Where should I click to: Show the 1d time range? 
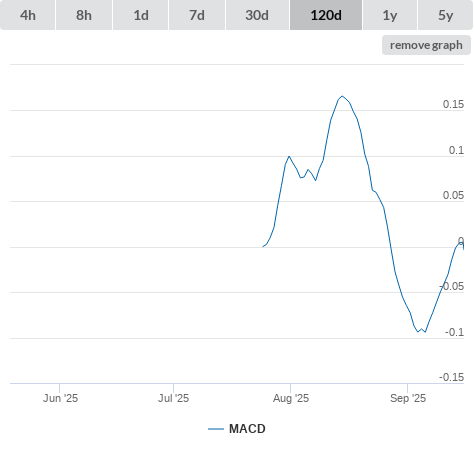pos(141,15)
